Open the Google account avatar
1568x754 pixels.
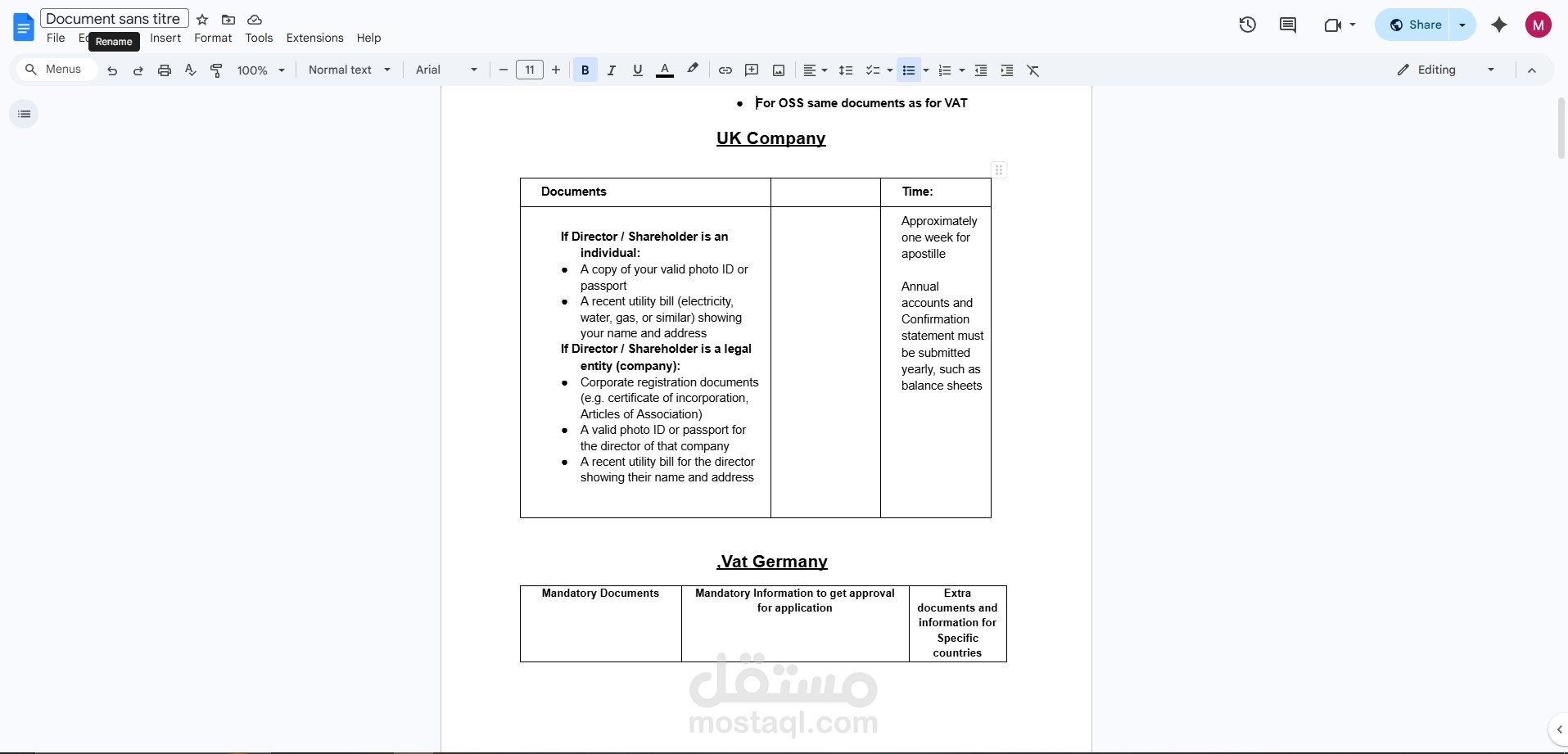[1538, 25]
